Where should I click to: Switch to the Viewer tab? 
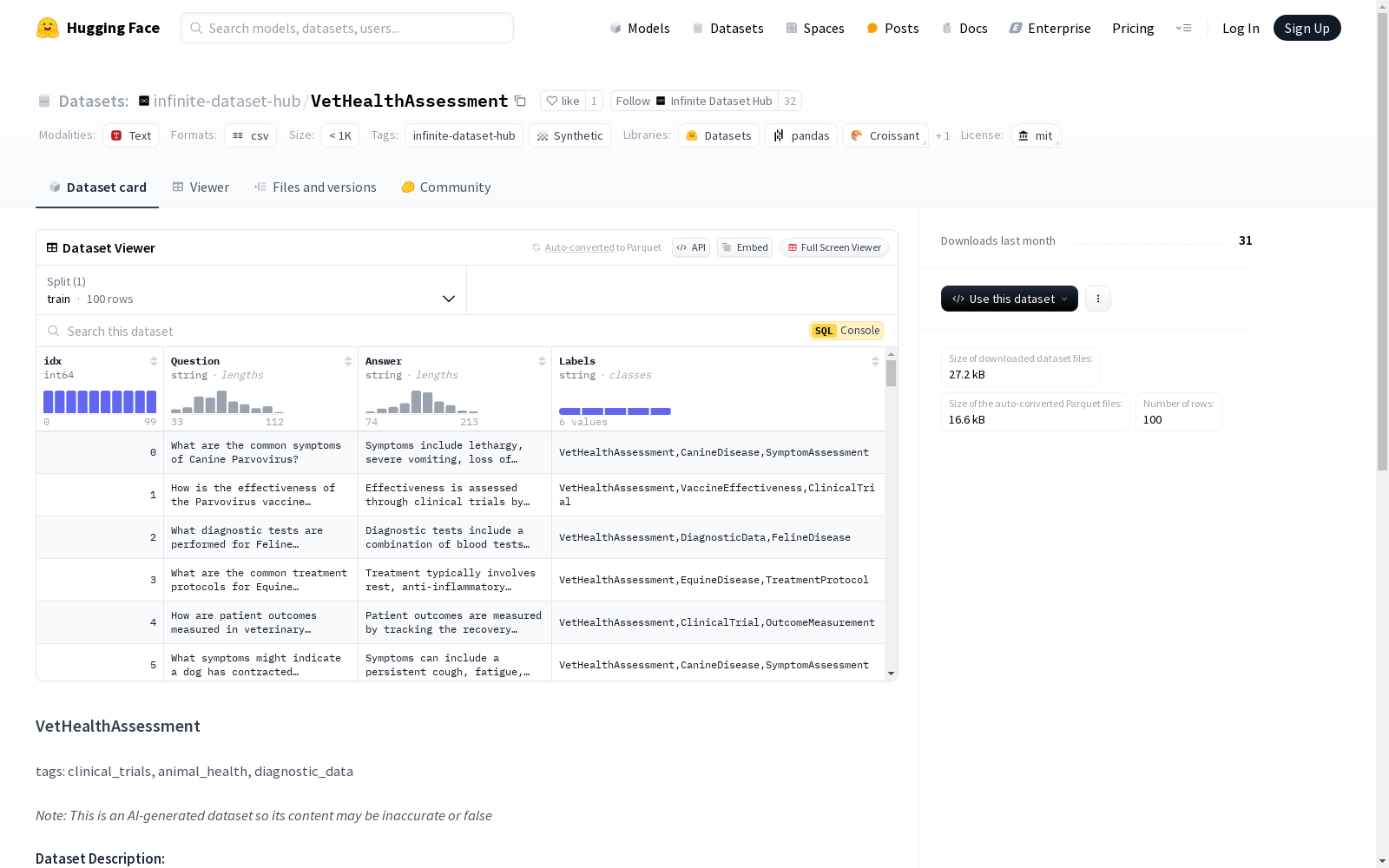(201, 187)
